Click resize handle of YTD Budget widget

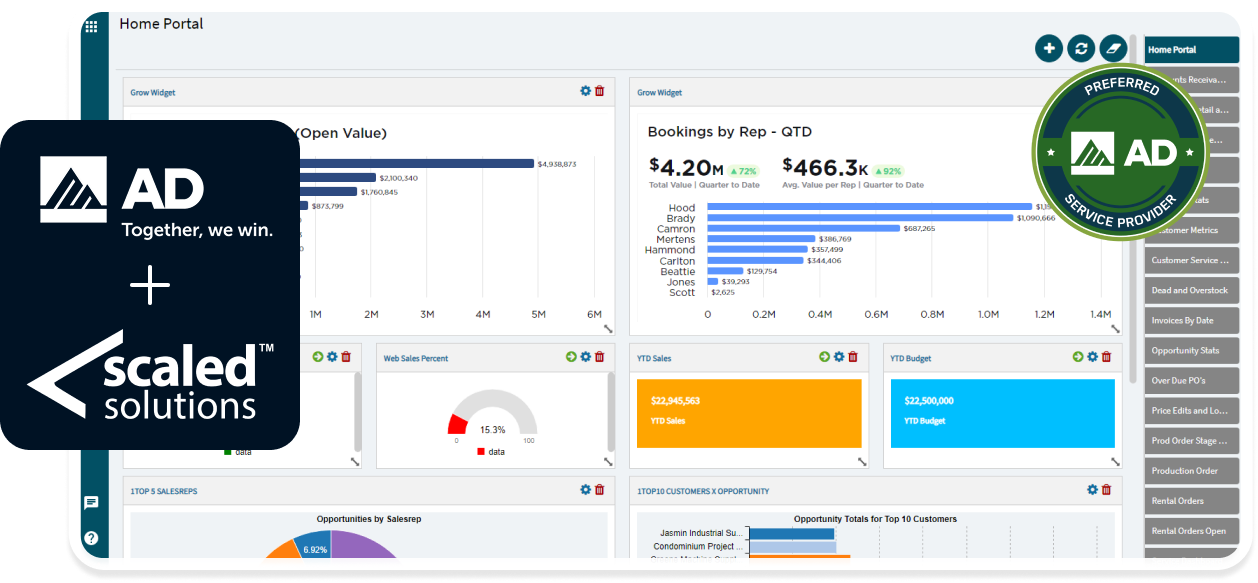pos(1115,461)
